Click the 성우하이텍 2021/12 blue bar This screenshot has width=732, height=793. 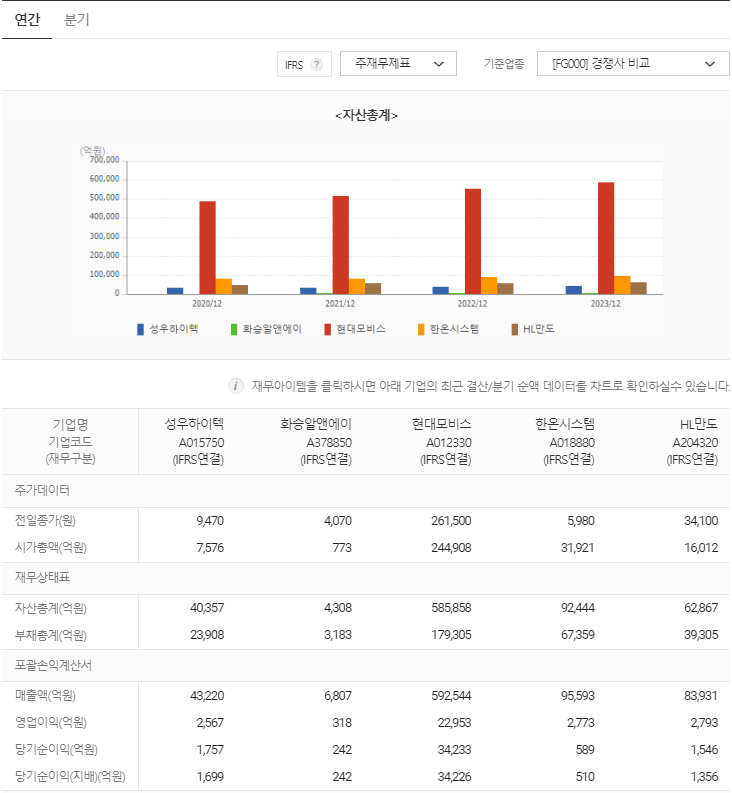(x=308, y=291)
